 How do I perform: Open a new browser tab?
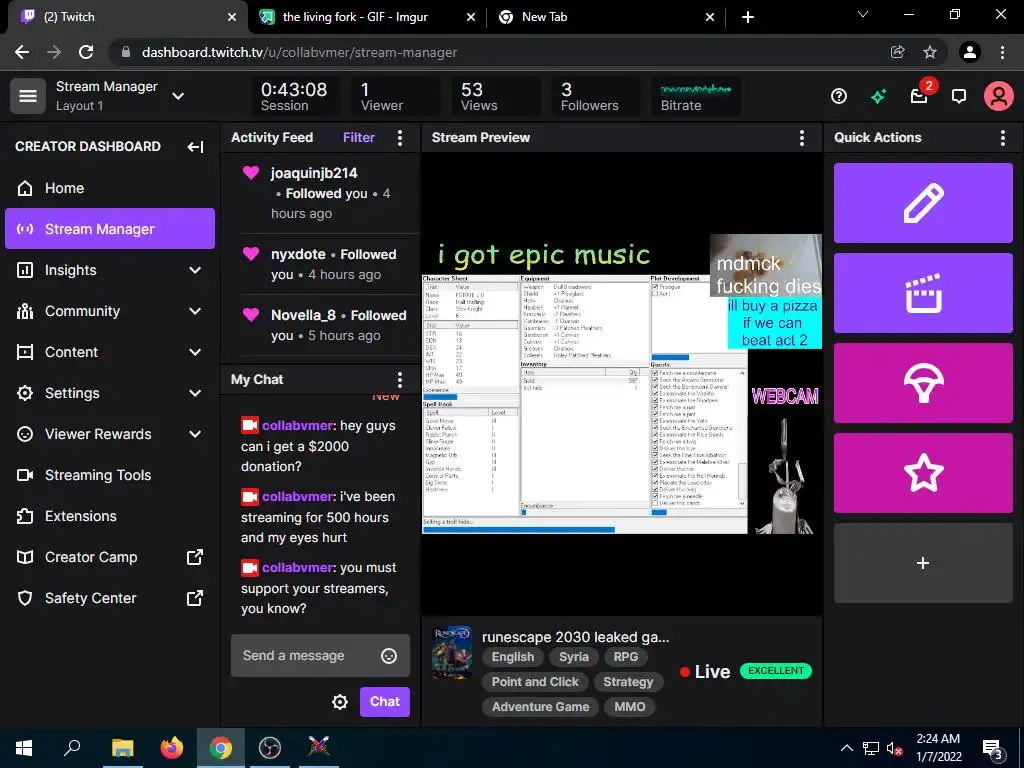pos(748,17)
